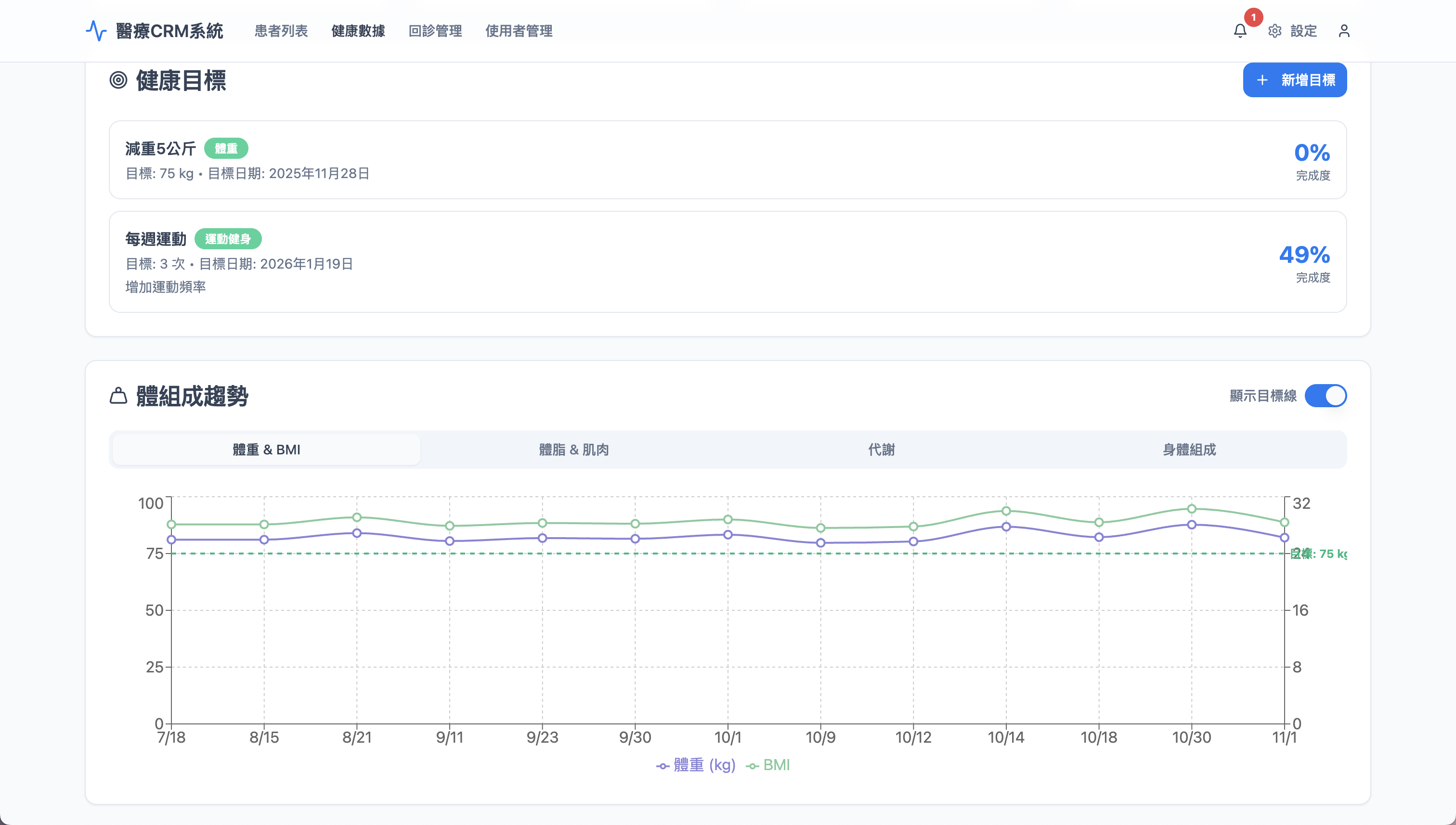
Task: Open the notifications bell icon
Action: (x=1240, y=31)
